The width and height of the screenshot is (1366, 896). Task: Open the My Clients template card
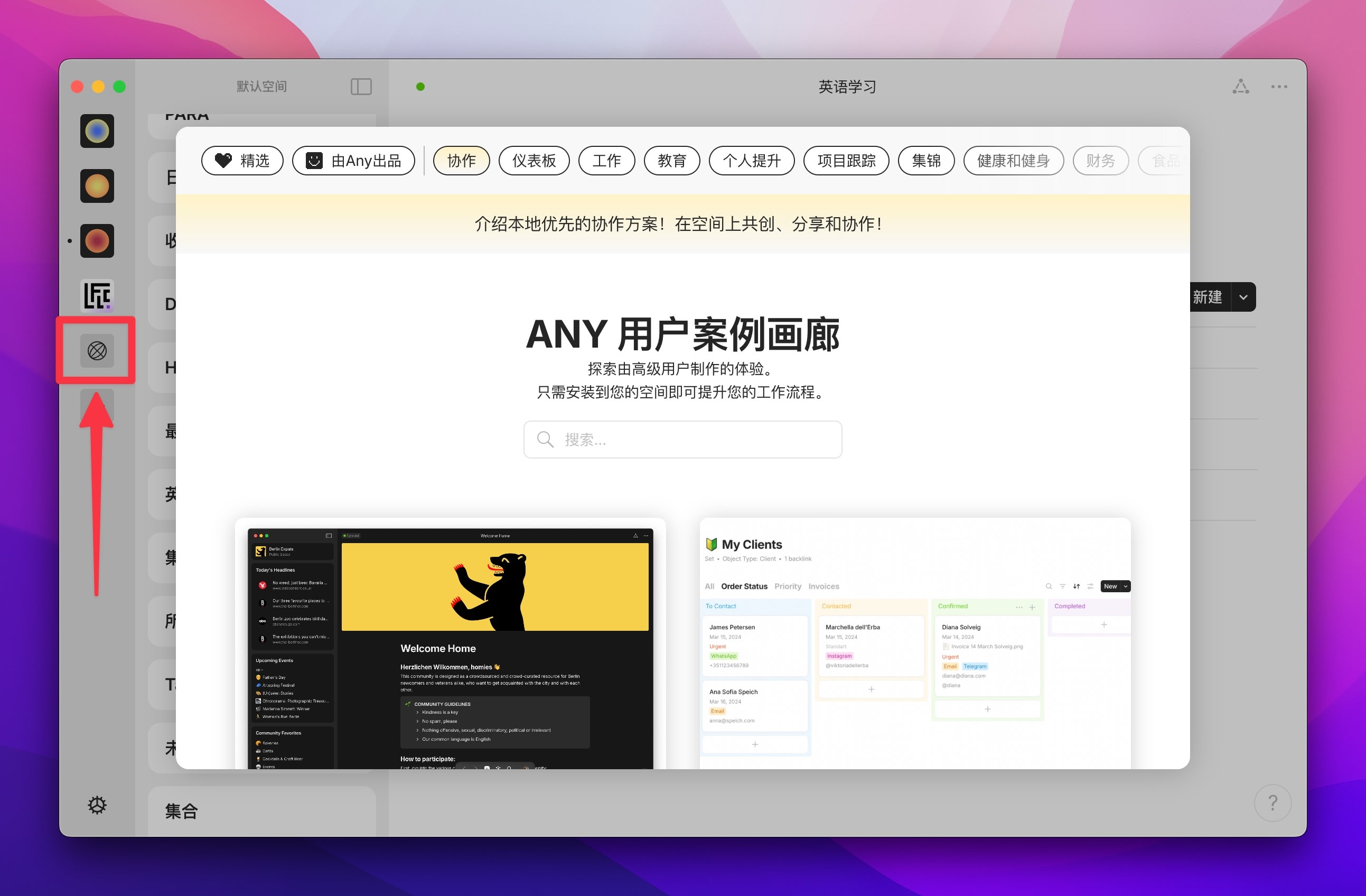pos(915,643)
